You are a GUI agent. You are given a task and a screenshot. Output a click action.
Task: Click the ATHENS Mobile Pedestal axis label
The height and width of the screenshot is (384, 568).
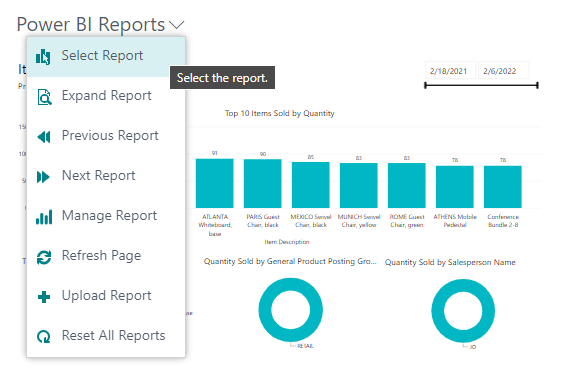(x=455, y=221)
